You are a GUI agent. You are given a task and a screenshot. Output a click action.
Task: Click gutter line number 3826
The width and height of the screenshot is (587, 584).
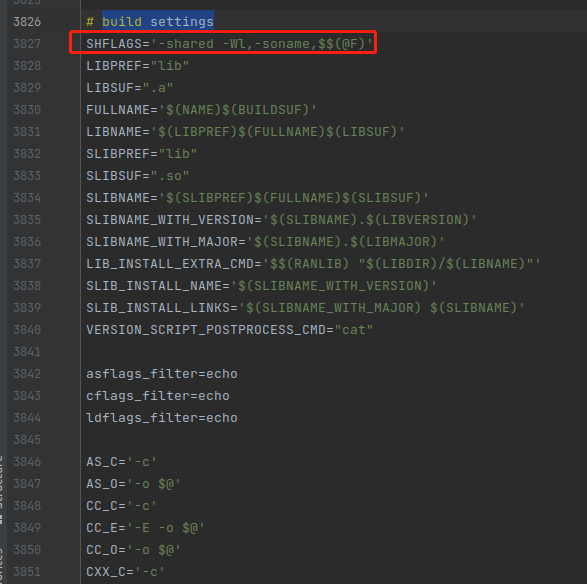(x=27, y=22)
